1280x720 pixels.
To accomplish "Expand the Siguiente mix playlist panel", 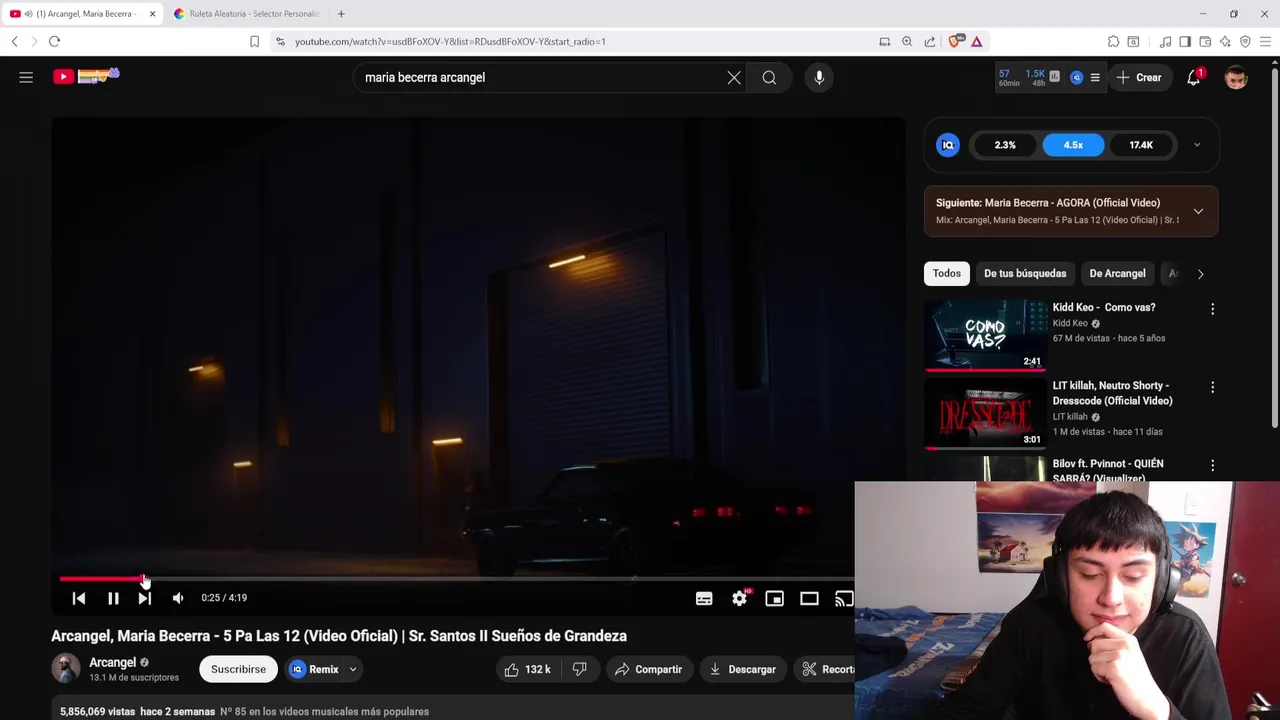I will pos(1198,211).
